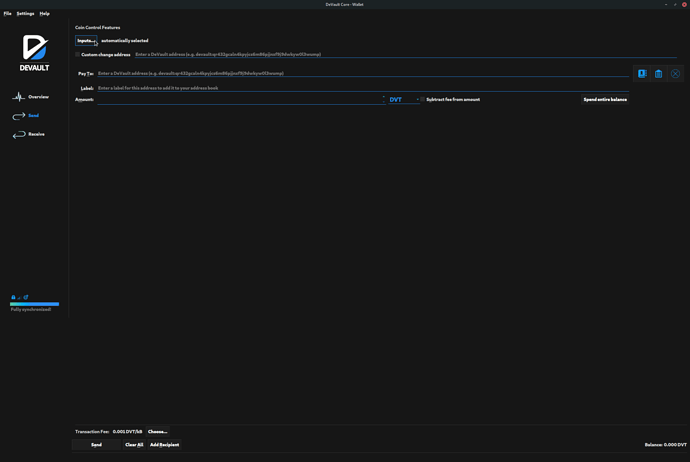Click the 'Fully synchronized!' status text
Viewport: 690px width, 462px height.
point(31,310)
